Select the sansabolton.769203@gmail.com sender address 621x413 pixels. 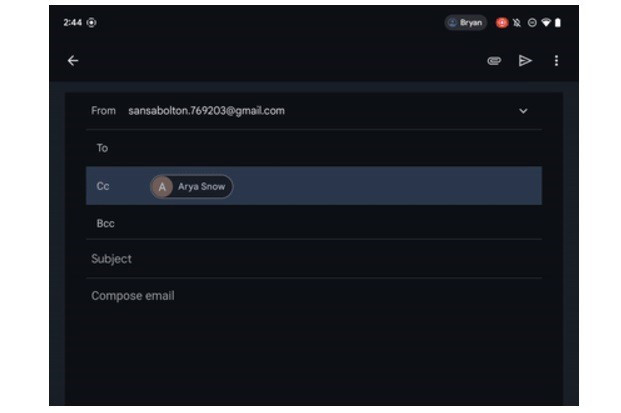click(206, 111)
